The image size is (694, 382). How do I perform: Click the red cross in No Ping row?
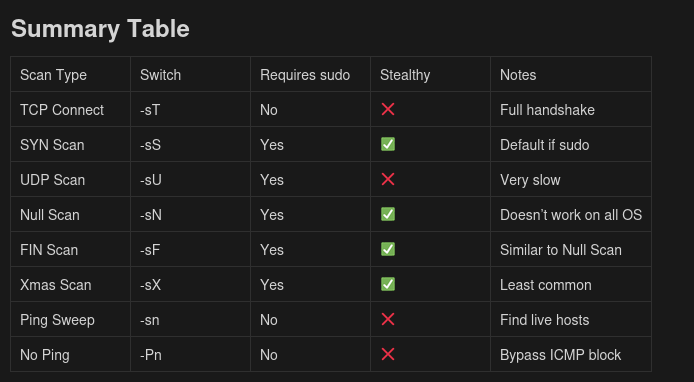[388, 354]
